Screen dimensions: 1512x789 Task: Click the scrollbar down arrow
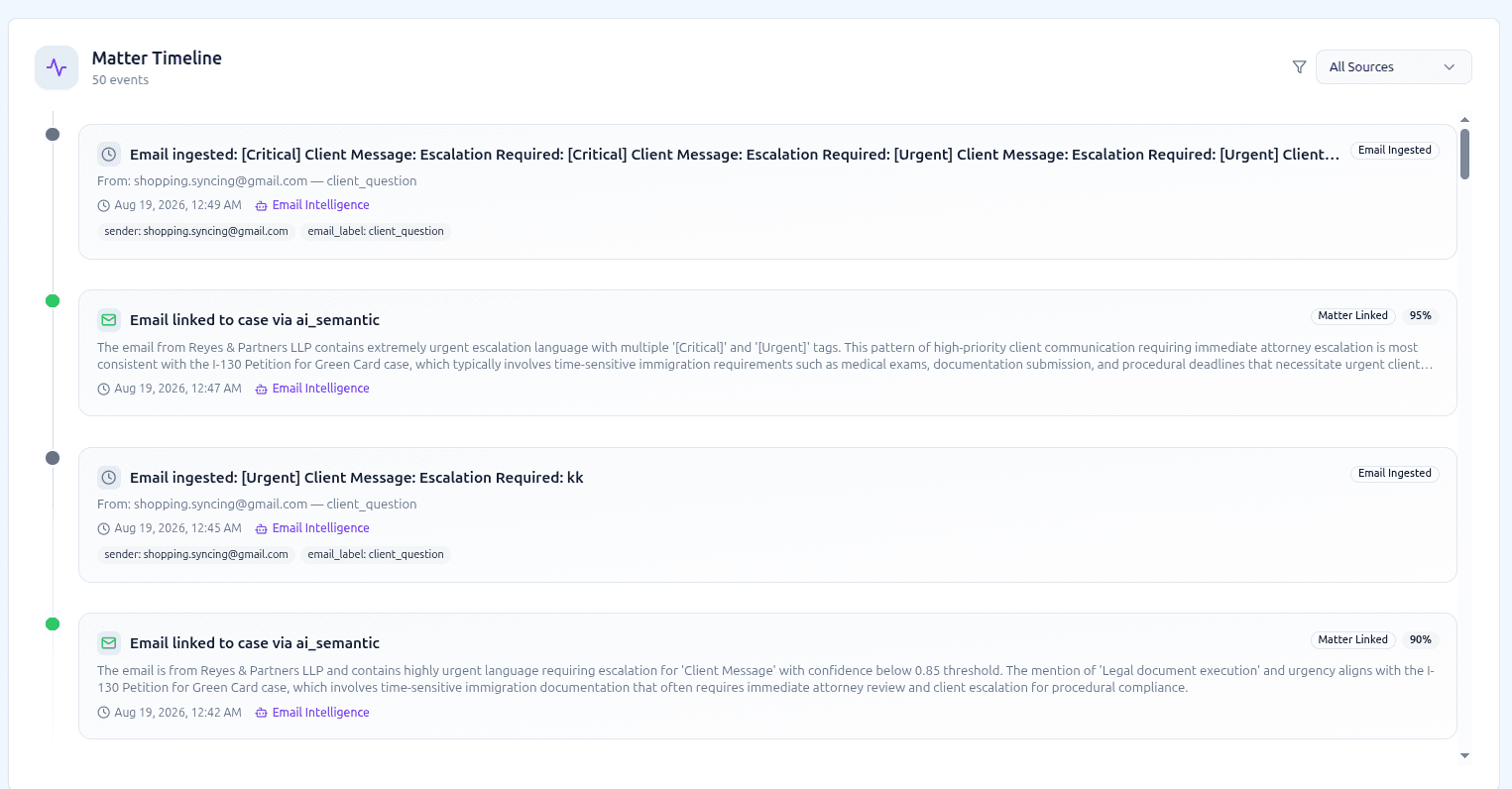click(x=1464, y=755)
